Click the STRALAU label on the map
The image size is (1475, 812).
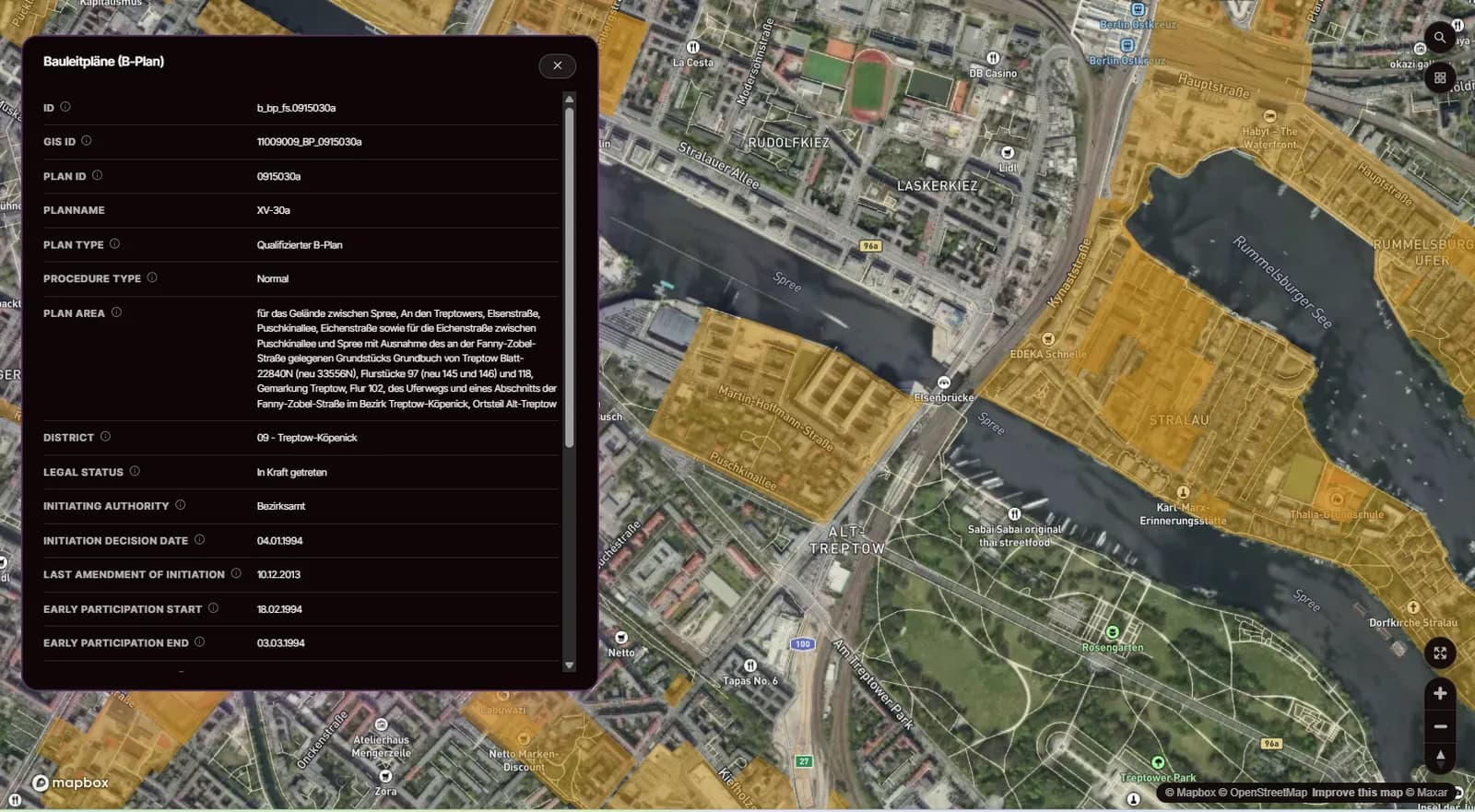1179,420
